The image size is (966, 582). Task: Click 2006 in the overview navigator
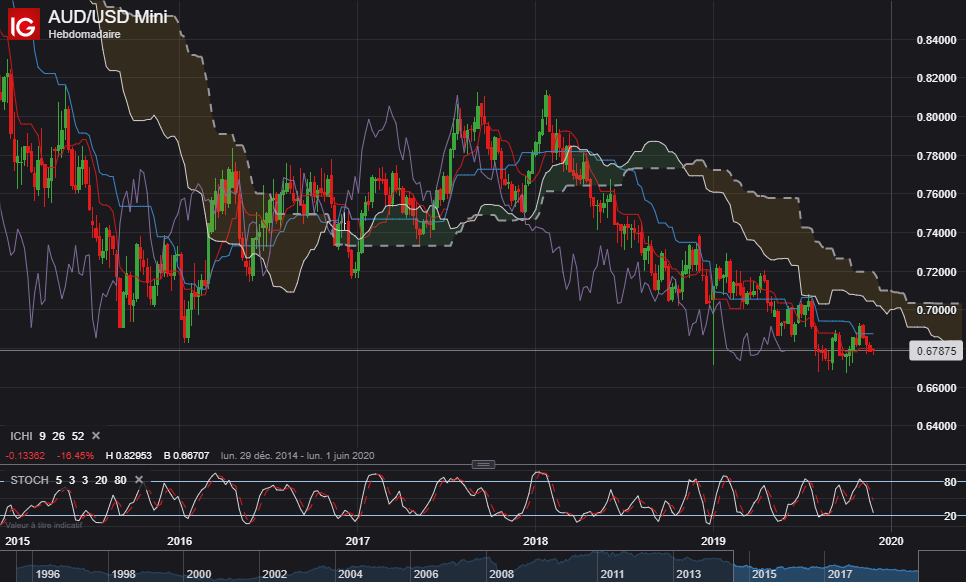pyautogui.click(x=426, y=574)
